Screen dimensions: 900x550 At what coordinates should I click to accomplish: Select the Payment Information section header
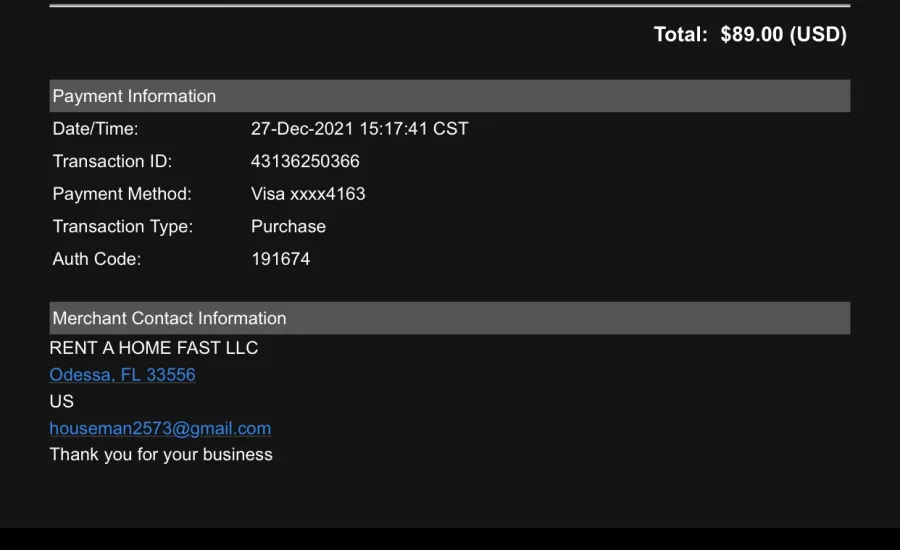(450, 96)
